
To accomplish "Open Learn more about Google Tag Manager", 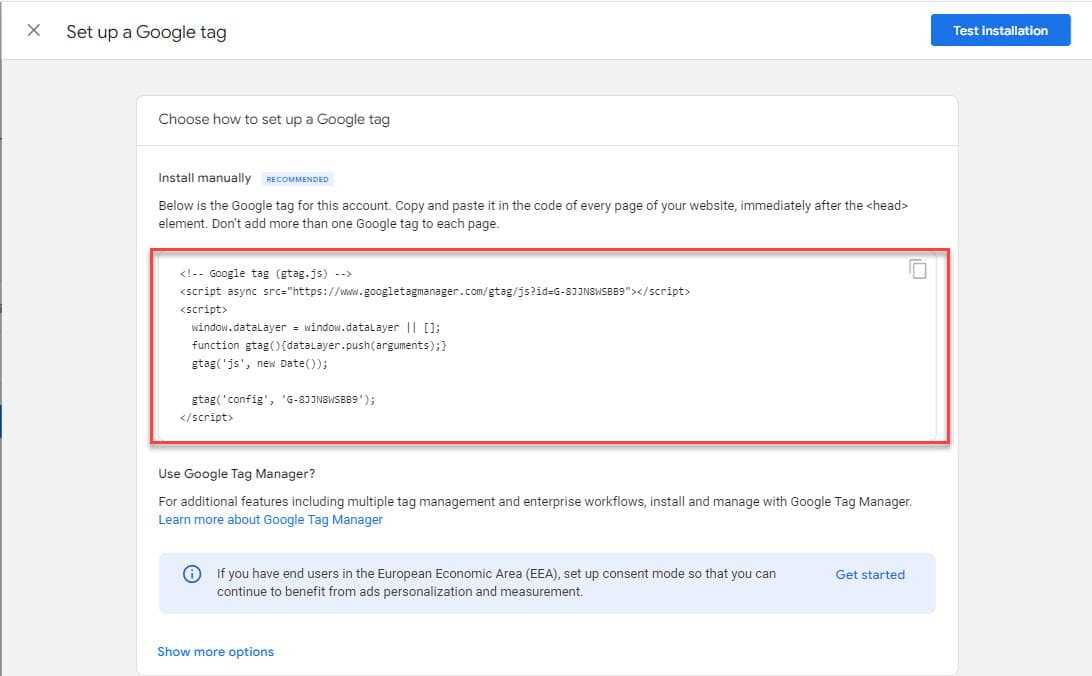I will (x=270, y=520).
